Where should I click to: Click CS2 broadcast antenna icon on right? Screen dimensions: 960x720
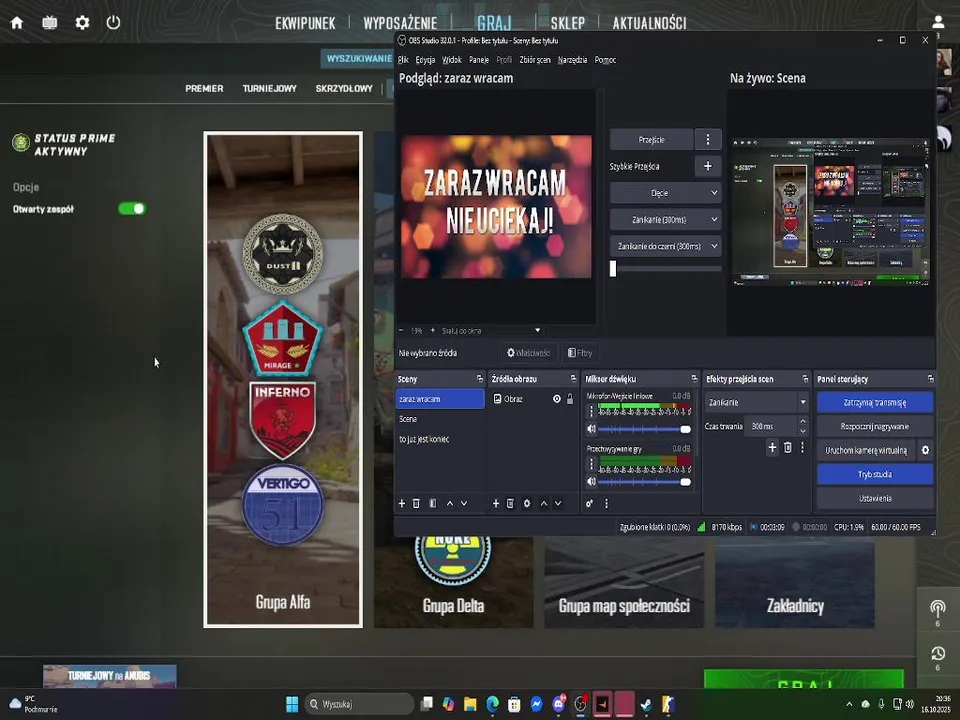tap(937, 609)
